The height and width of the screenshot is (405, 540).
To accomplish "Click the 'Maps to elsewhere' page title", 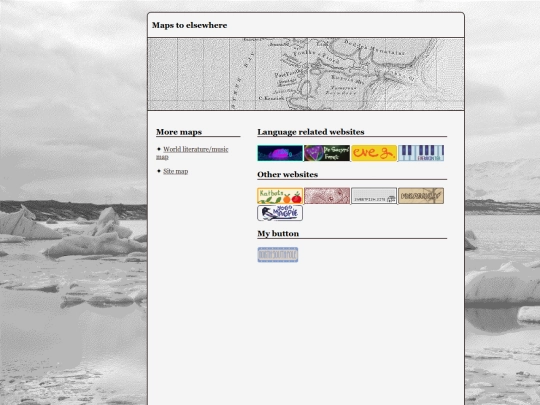I will click(189, 25).
